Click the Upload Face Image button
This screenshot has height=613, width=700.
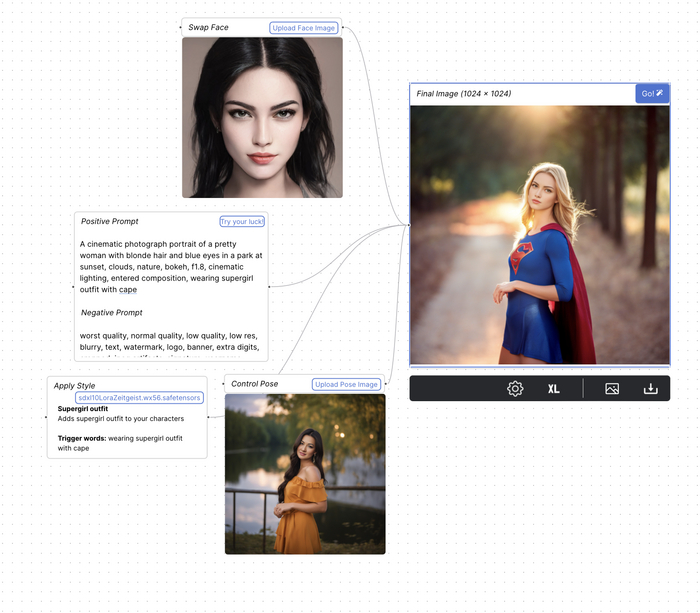tap(304, 28)
